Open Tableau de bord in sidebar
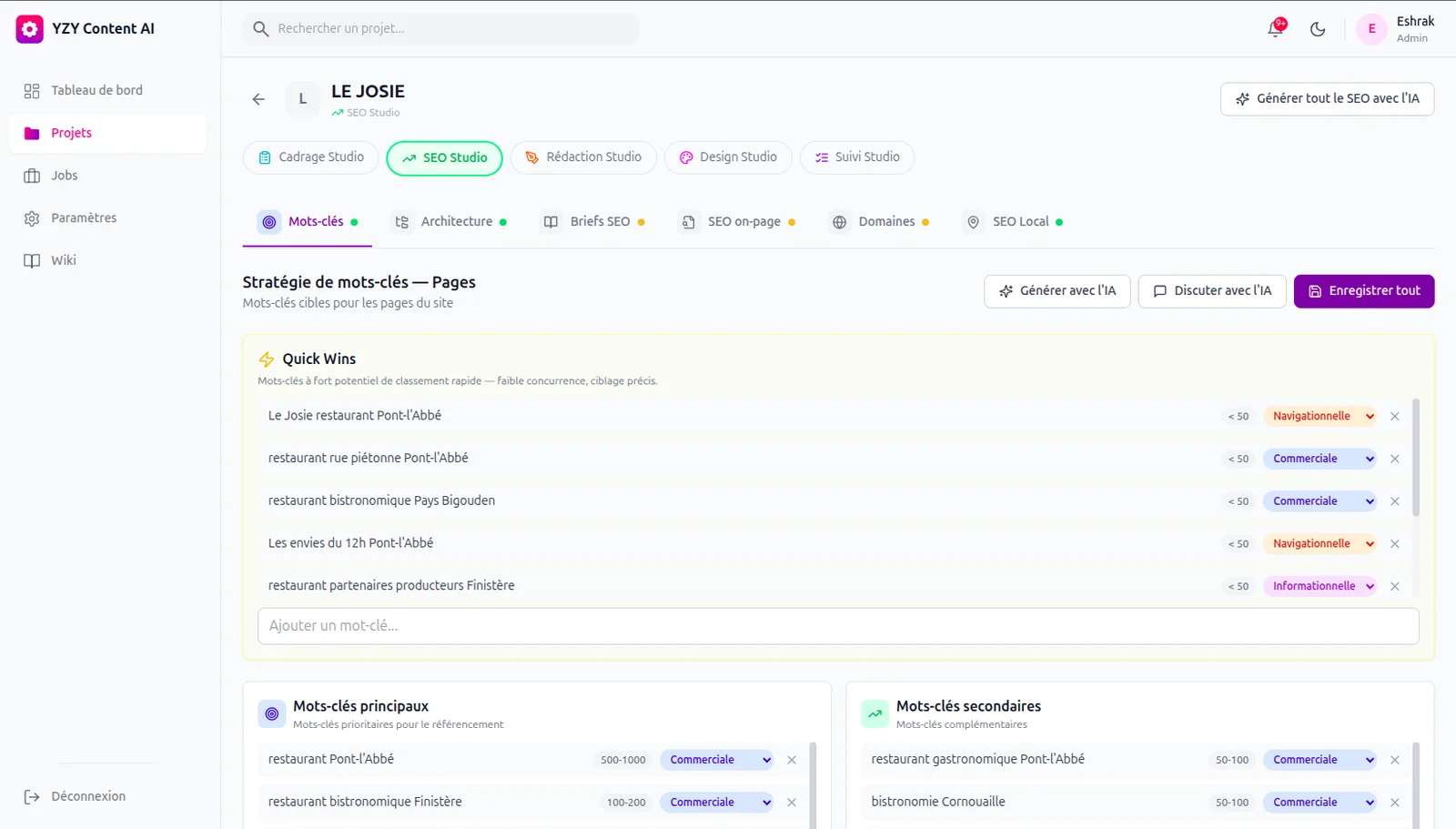The width and height of the screenshot is (1456, 829). [107, 91]
